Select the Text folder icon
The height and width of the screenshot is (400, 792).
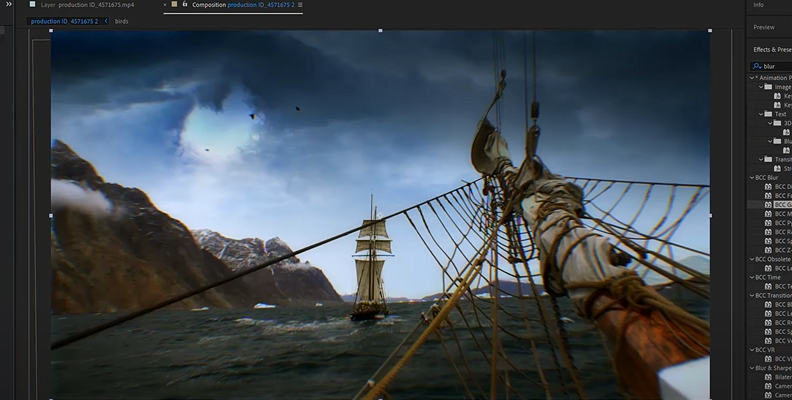[769, 114]
